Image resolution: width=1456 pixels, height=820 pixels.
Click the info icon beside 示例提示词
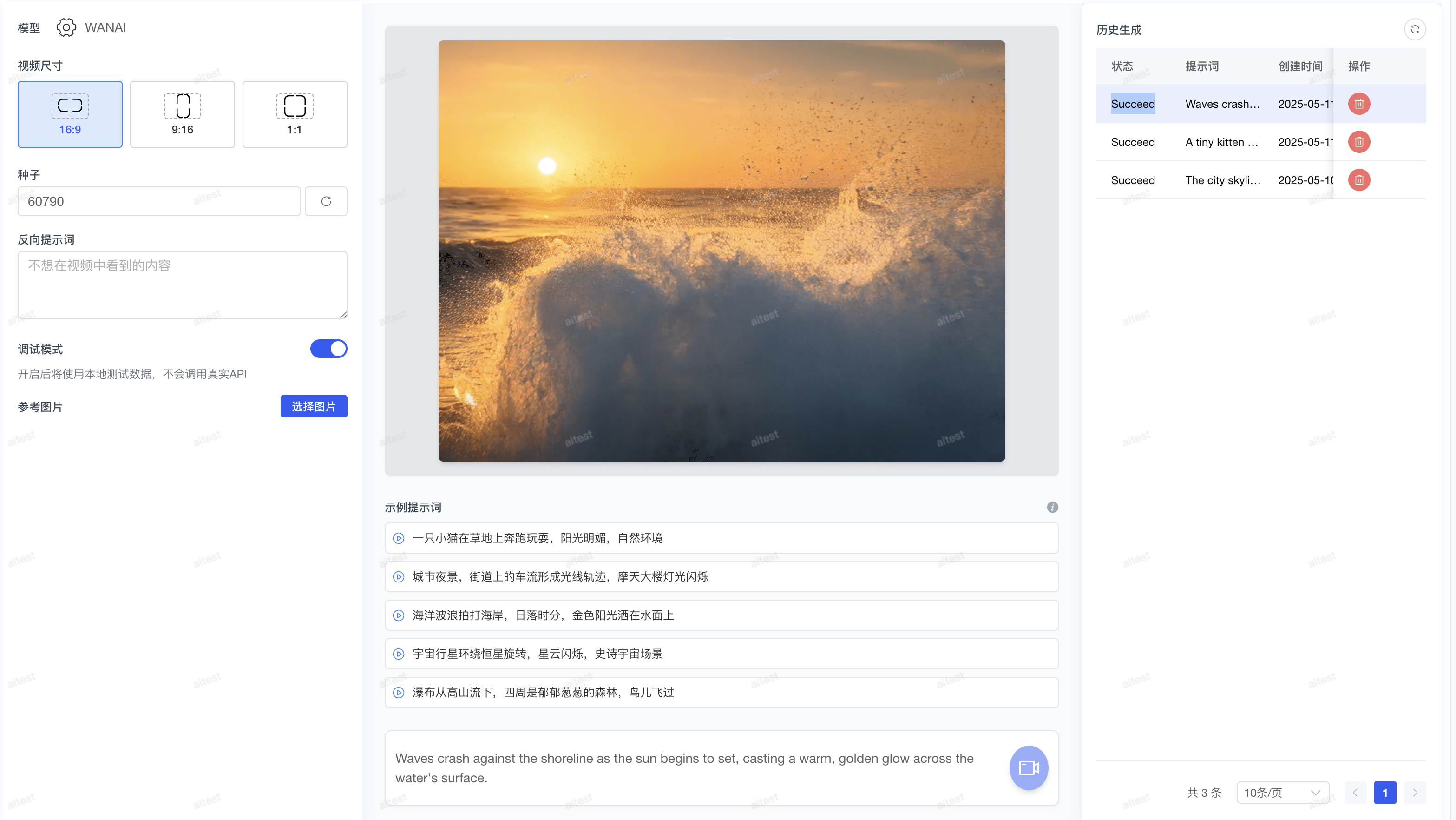click(x=1052, y=507)
